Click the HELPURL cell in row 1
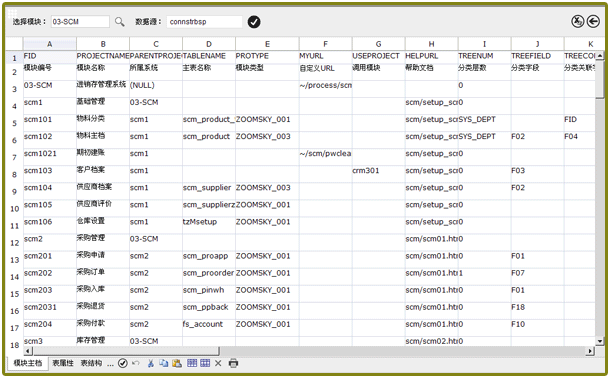Screen dimensions: 610x378 431,56
